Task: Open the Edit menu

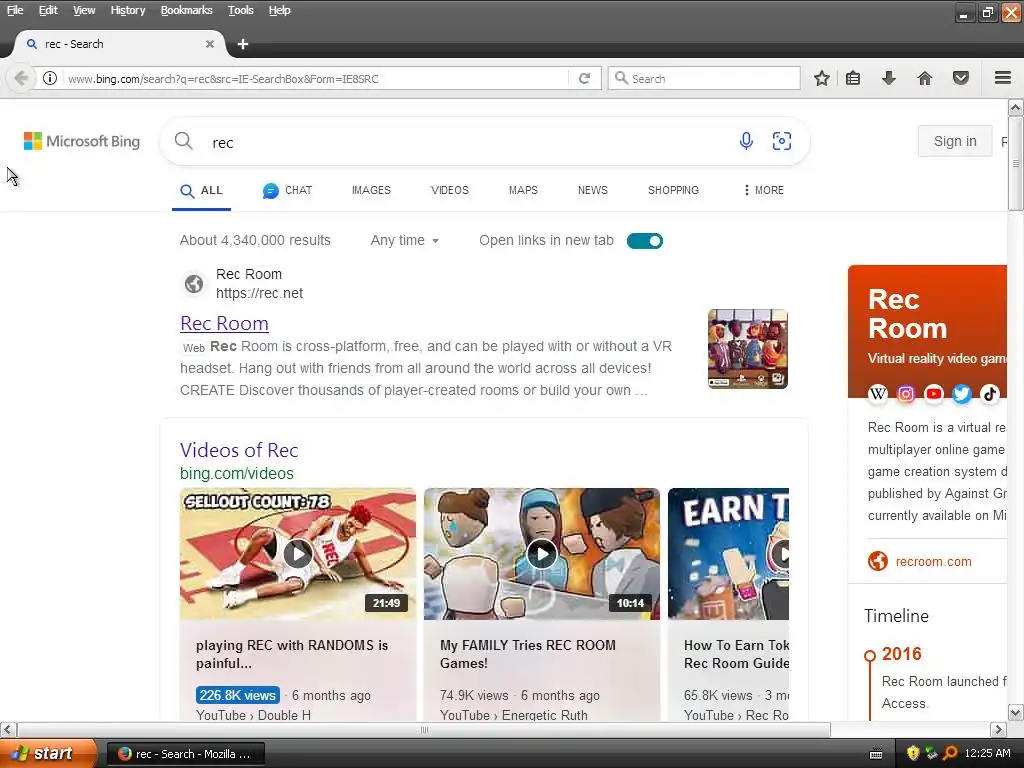Action: pyautogui.click(x=48, y=10)
